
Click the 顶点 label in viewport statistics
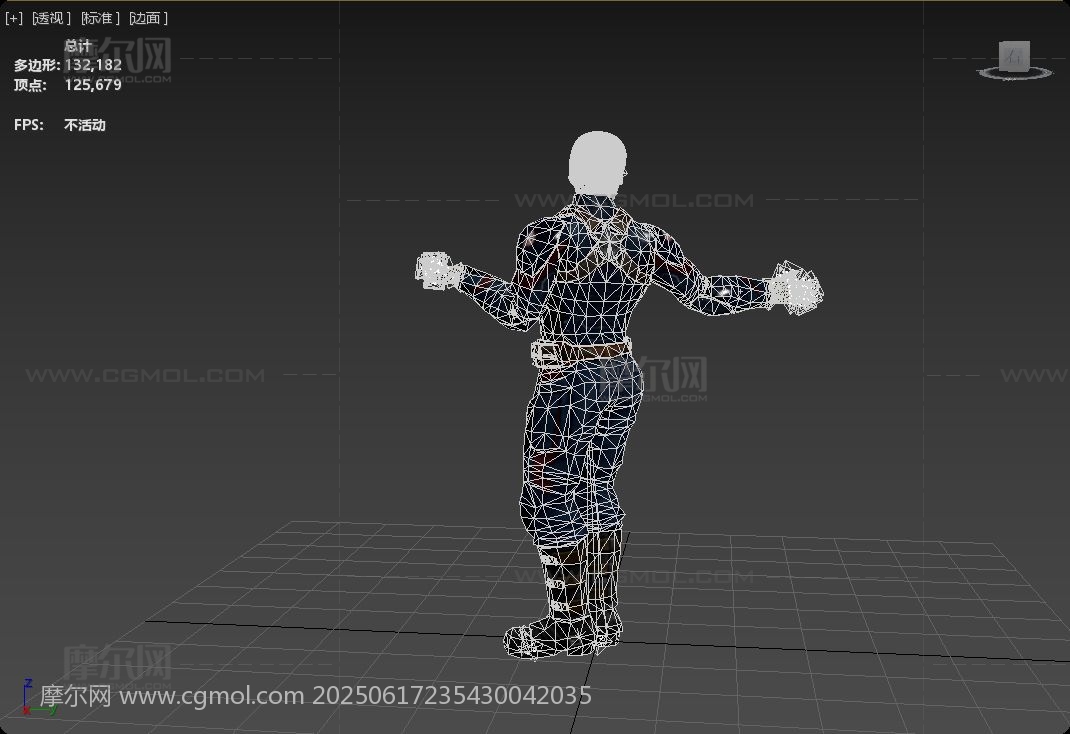tap(30, 85)
